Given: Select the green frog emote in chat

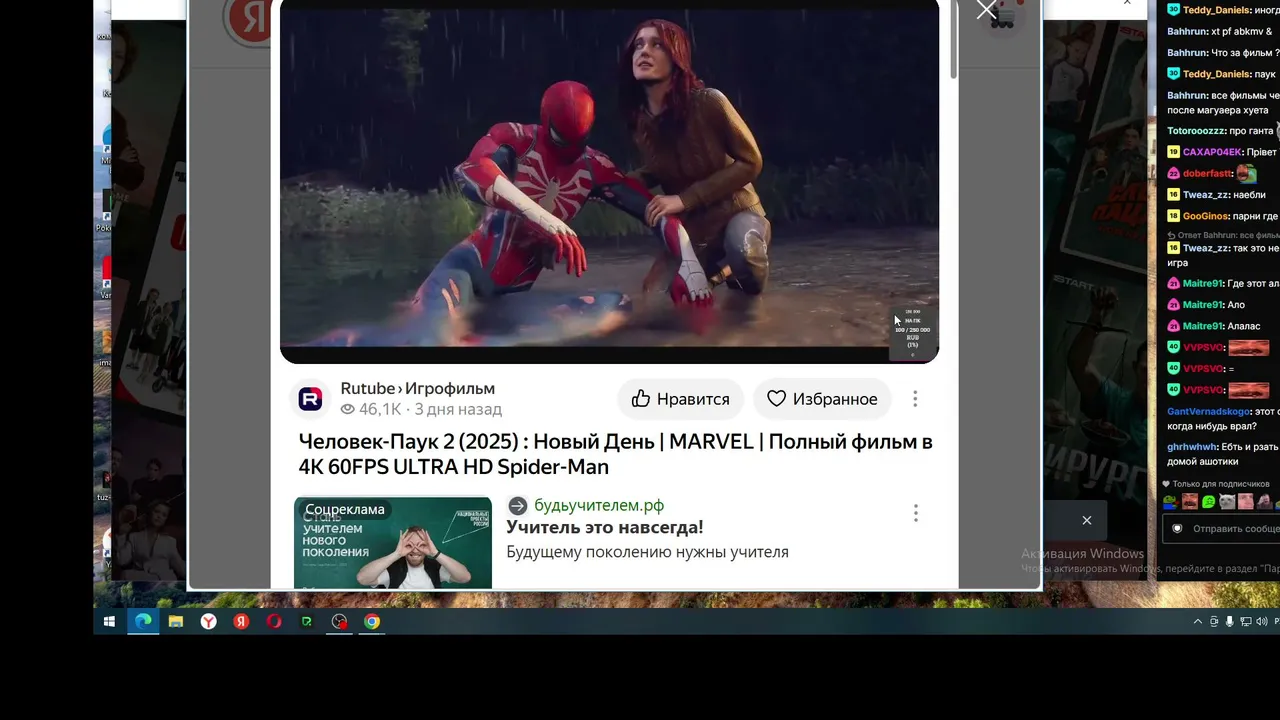Looking at the screenshot, I should point(1170,501).
